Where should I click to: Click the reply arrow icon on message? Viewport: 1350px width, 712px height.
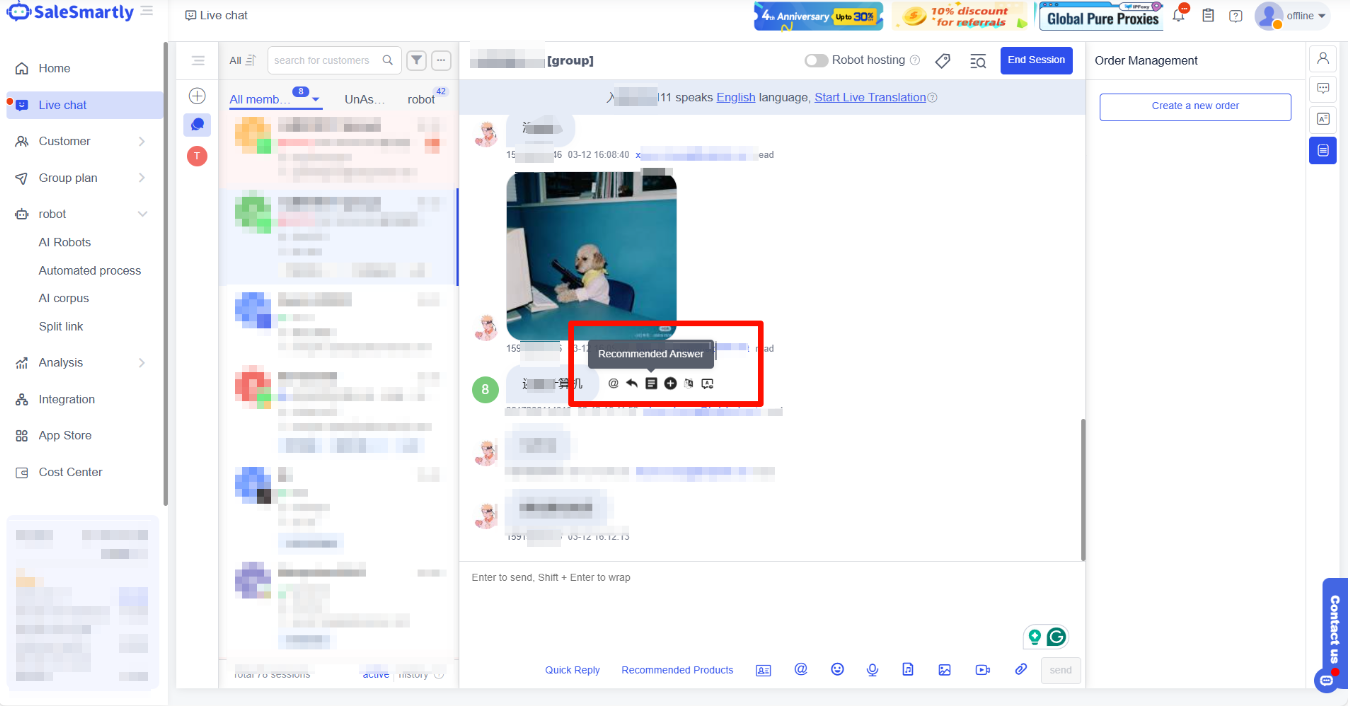click(632, 384)
